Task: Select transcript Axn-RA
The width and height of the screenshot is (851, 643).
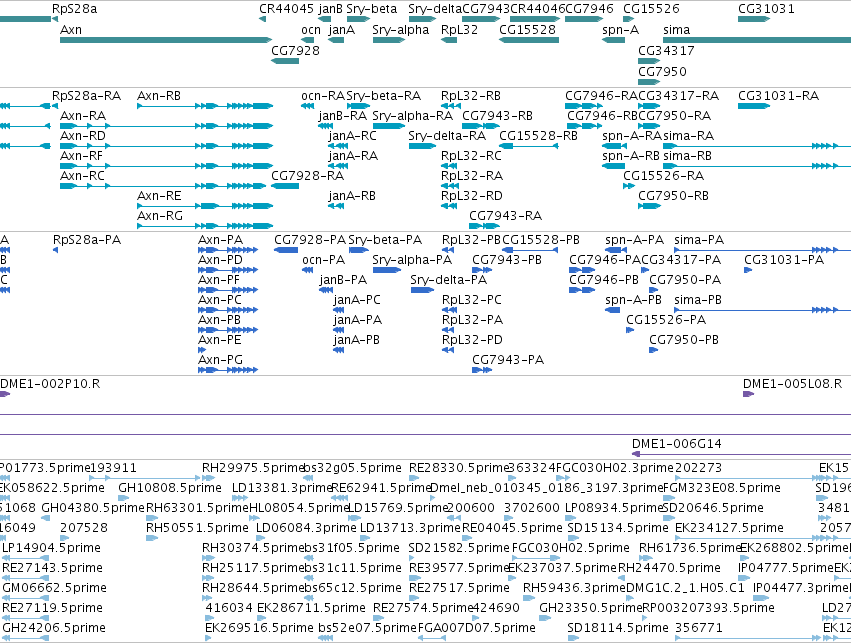Action: tap(166, 126)
